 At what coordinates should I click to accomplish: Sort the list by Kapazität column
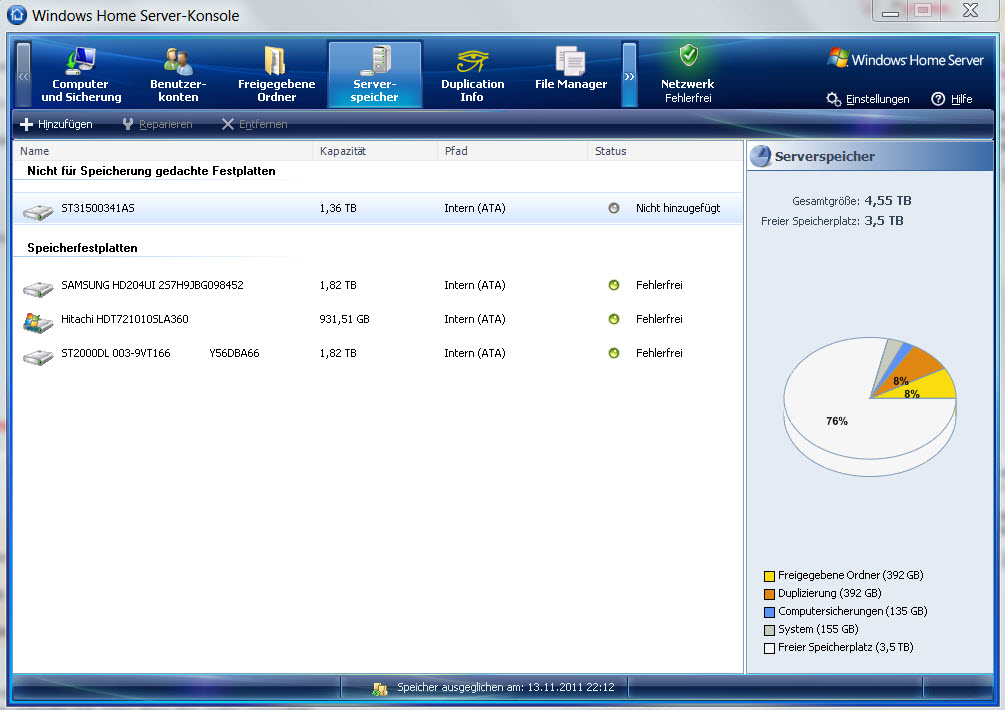(343, 151)
